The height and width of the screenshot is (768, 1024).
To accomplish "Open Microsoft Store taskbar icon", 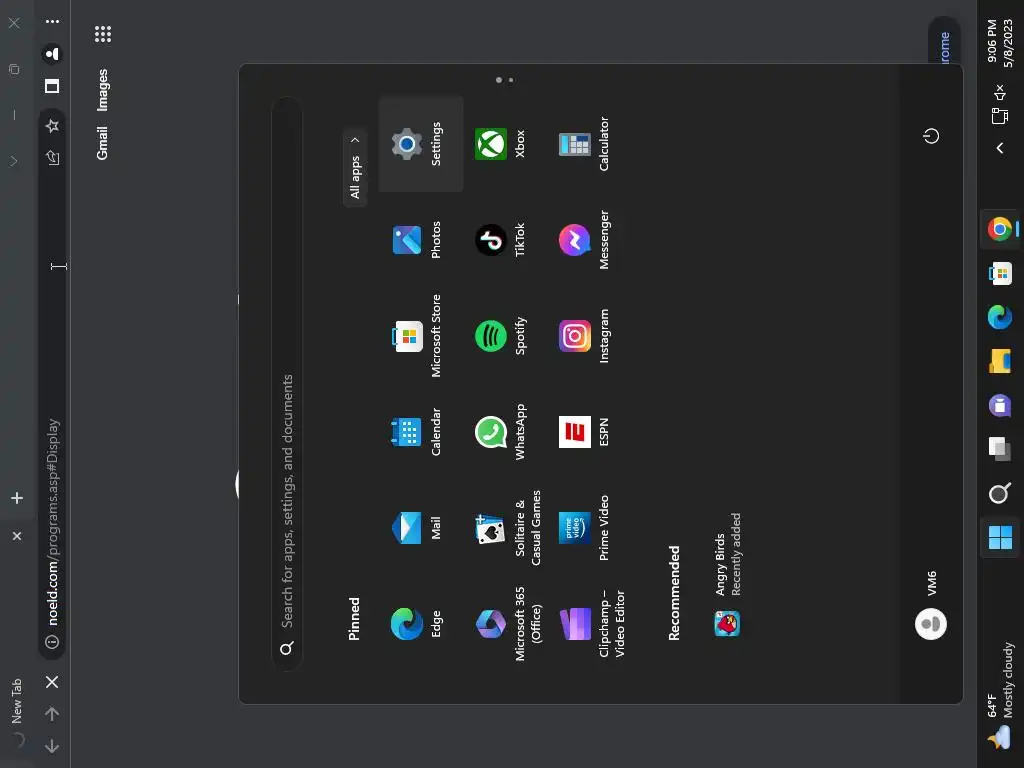I will [1000, 273].
